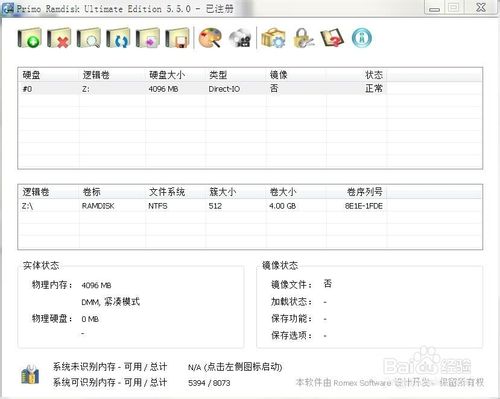
Task: Click the 8E1E-1FDE serial number cell
Action: (x=364, y=206)
